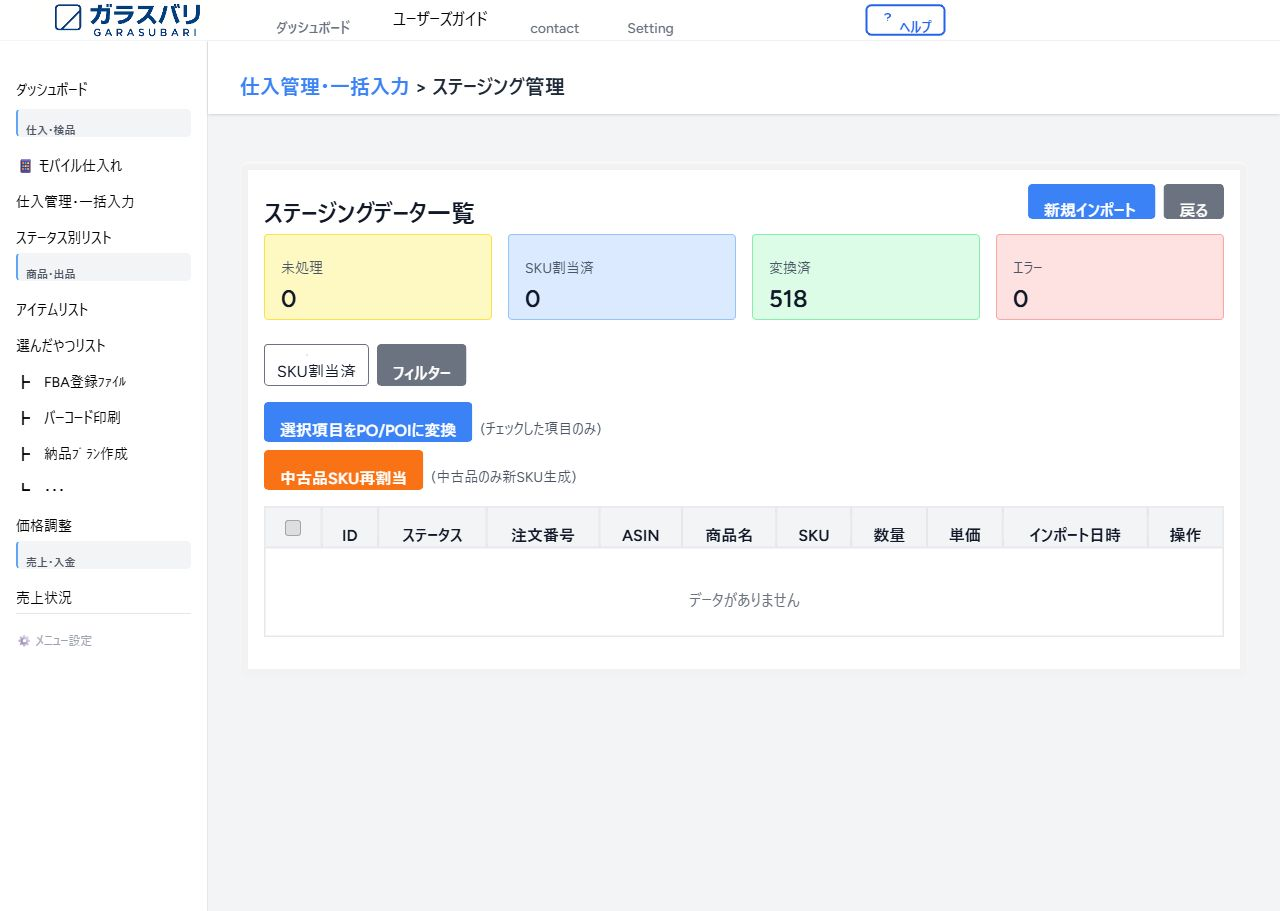Click the contact navigation entry
This screenshot has width=1280, height=911.
pyautogui.click(x=554, y=29)
